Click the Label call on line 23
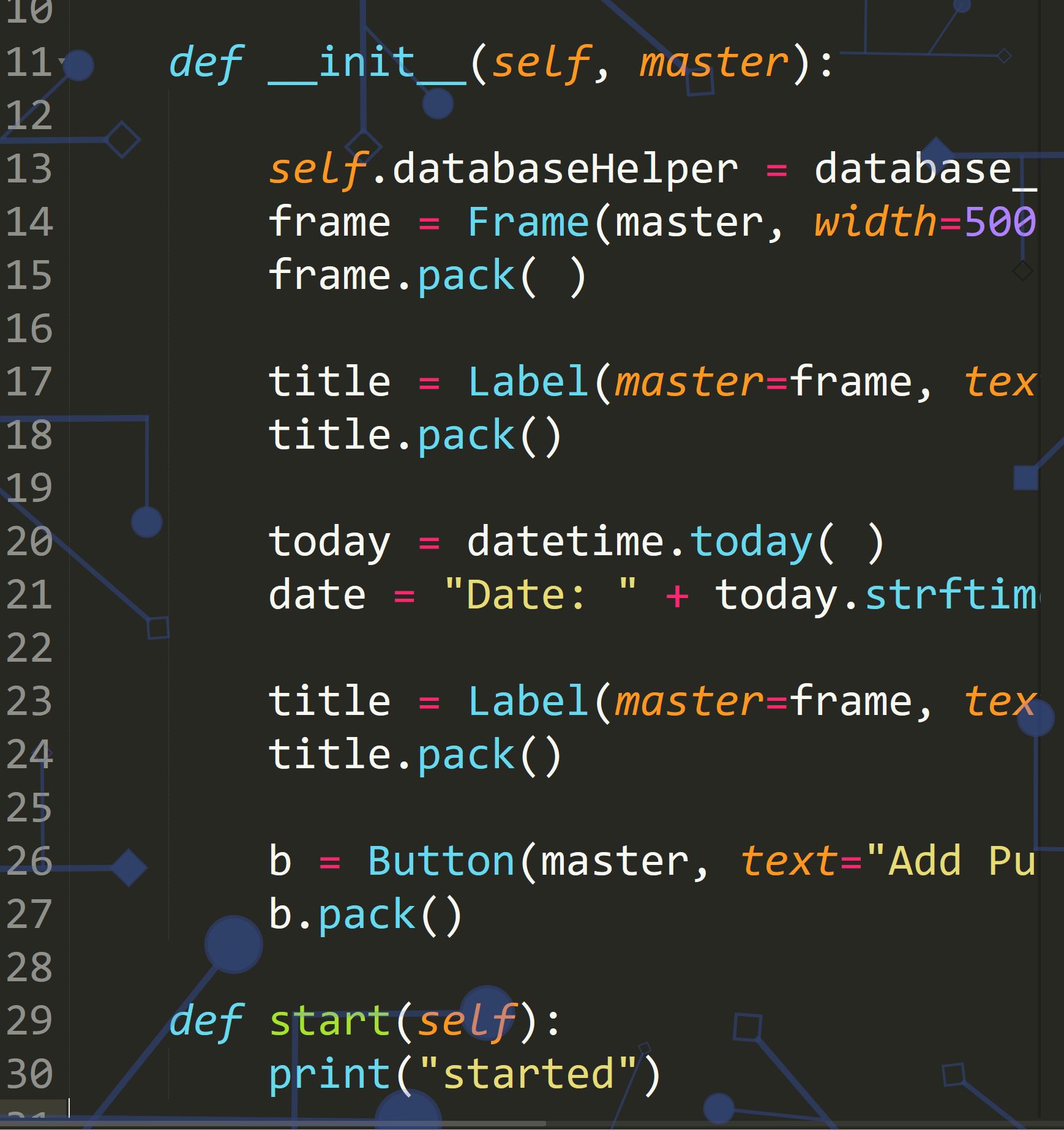The image size is (1064, 1130). (528, 702)
